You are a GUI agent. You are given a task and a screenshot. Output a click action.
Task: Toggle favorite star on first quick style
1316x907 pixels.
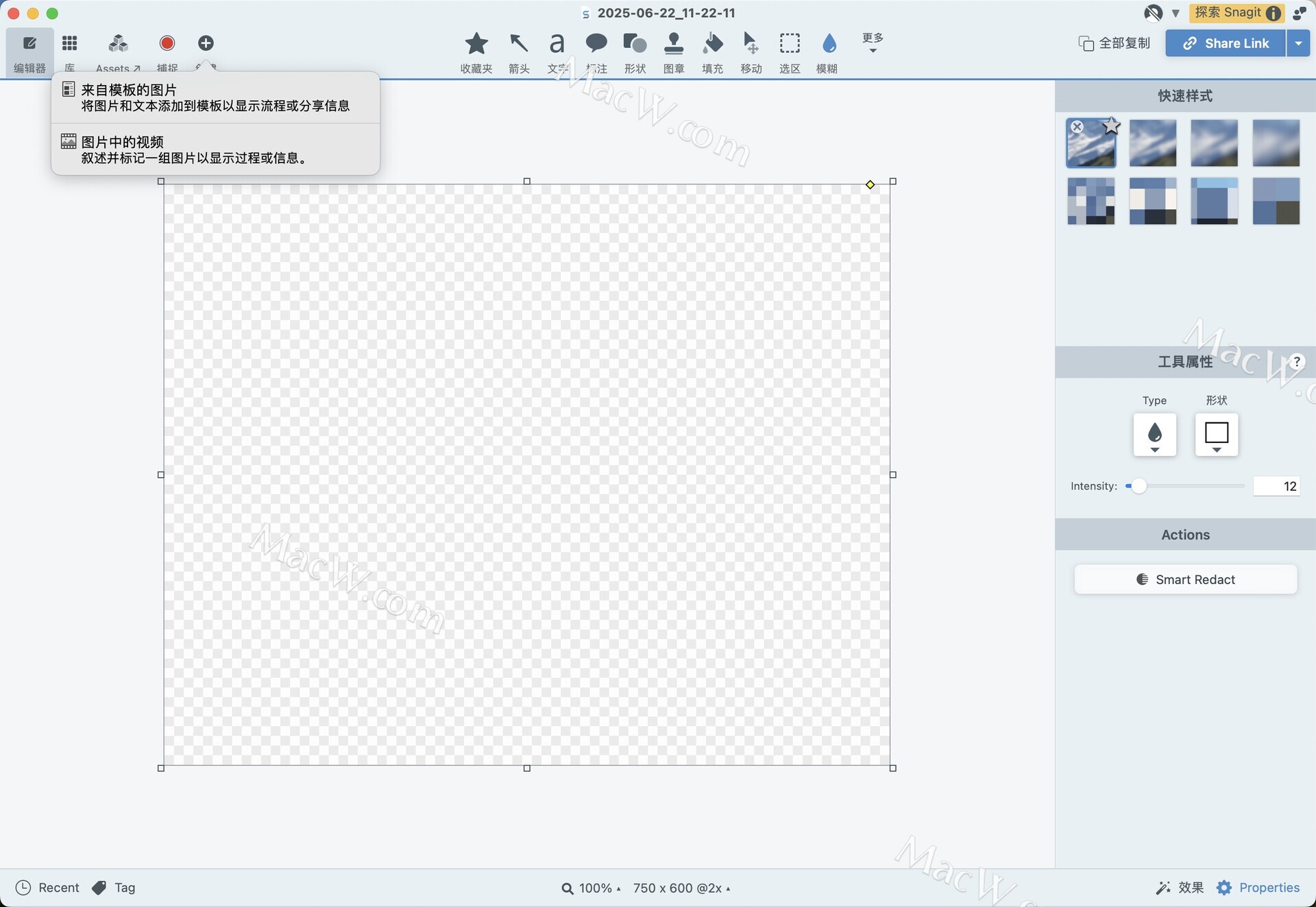coord(1111,126)
